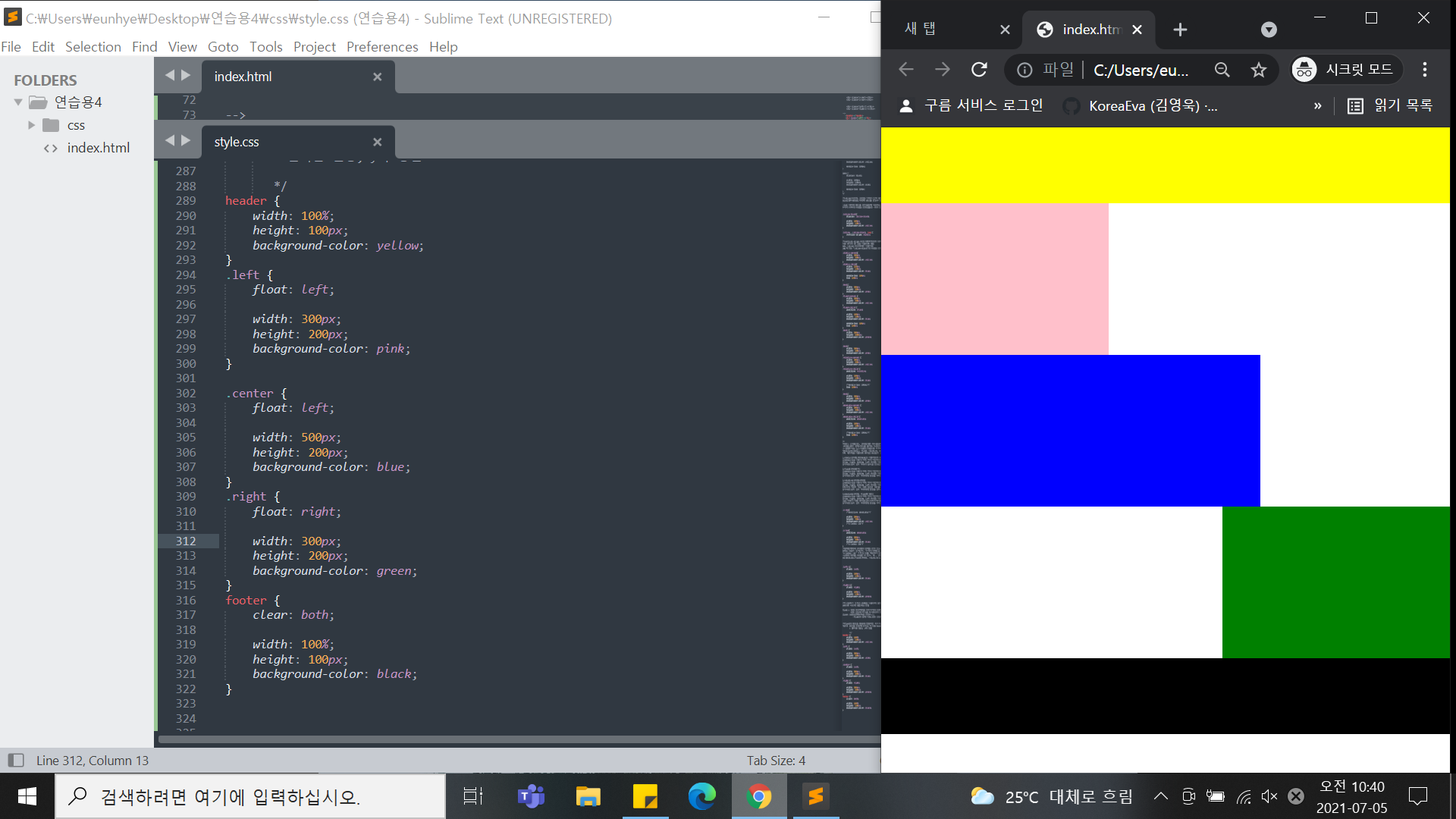Open Tab Size selector in status bar
Image resolution: width=1456 pixels, height=819 pixels.
[x=776, y=760]
